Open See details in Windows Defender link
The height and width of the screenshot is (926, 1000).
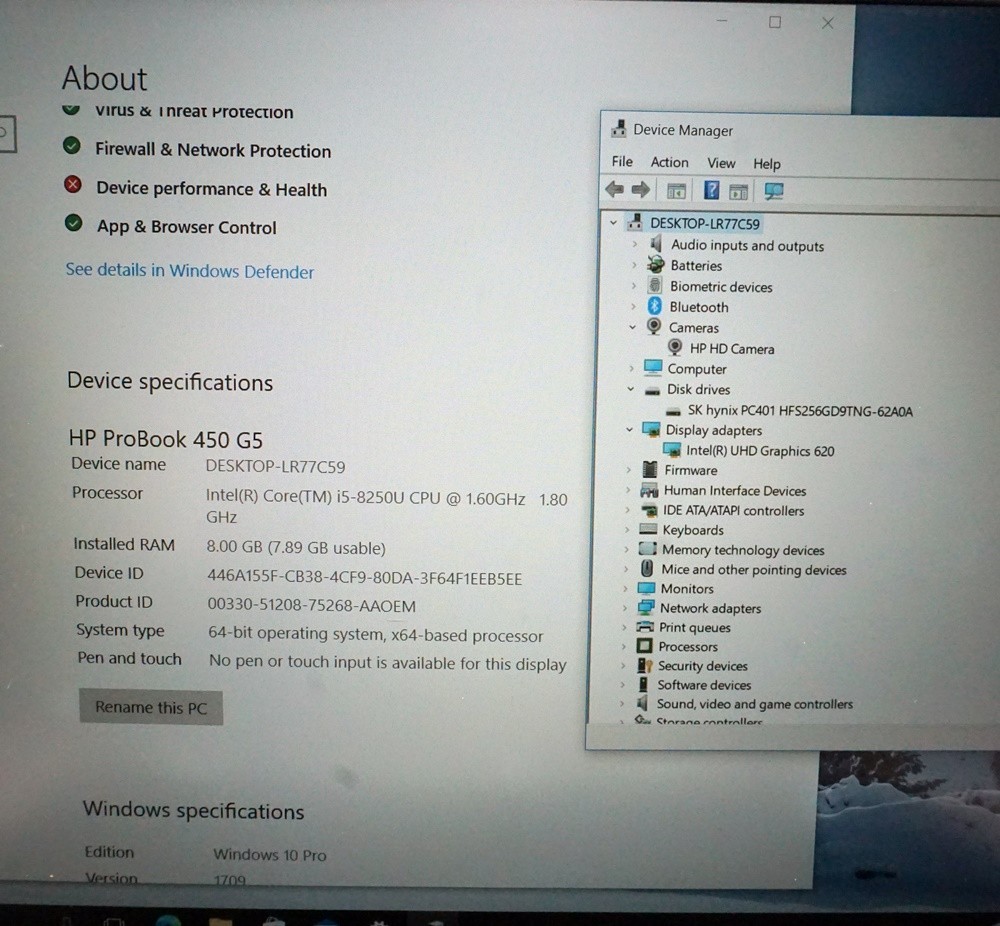click(x=189, y=270)
